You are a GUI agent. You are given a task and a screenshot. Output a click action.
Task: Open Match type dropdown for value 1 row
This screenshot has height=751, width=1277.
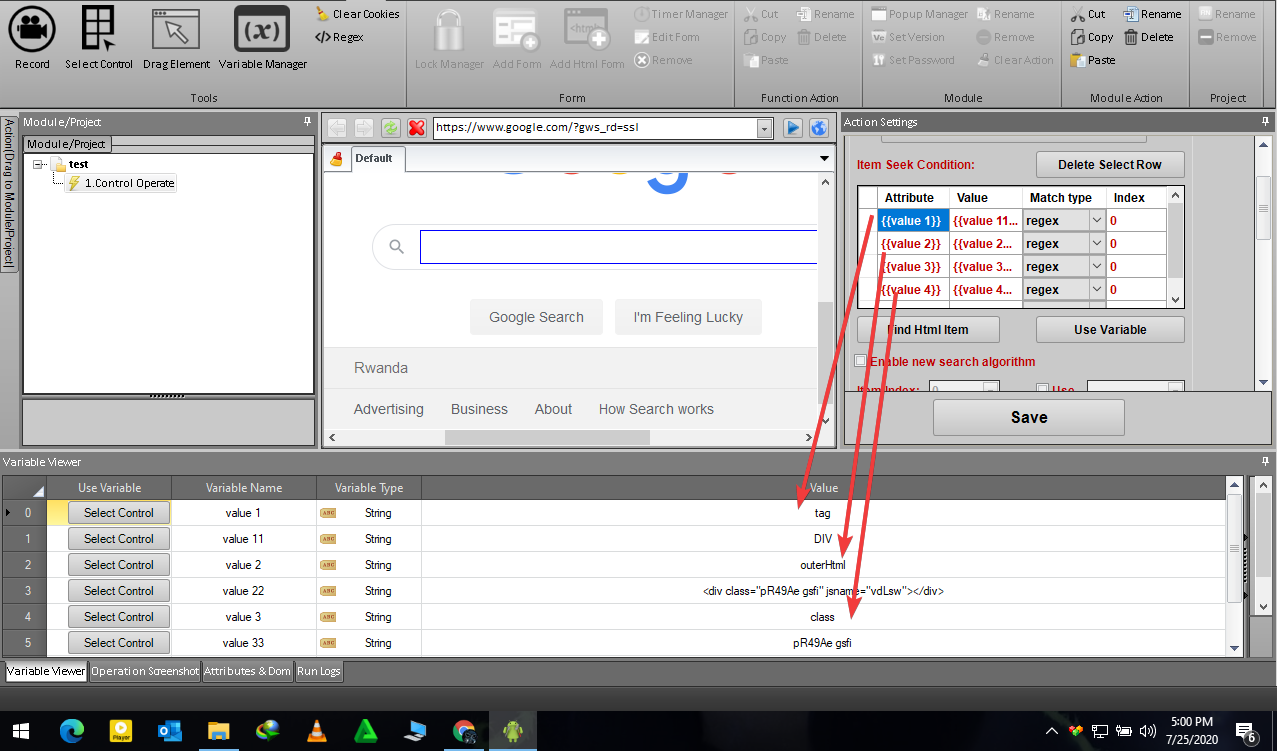coord(1096,221)
